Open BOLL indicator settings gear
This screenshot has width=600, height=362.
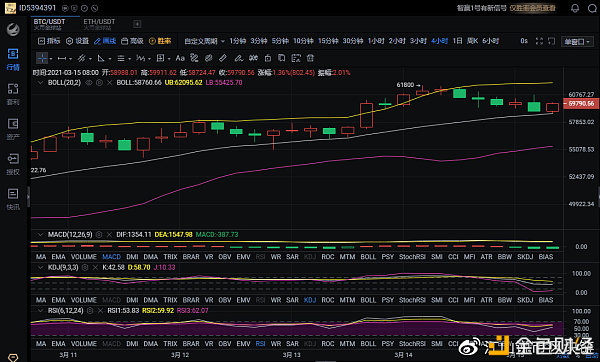[99, 83]
